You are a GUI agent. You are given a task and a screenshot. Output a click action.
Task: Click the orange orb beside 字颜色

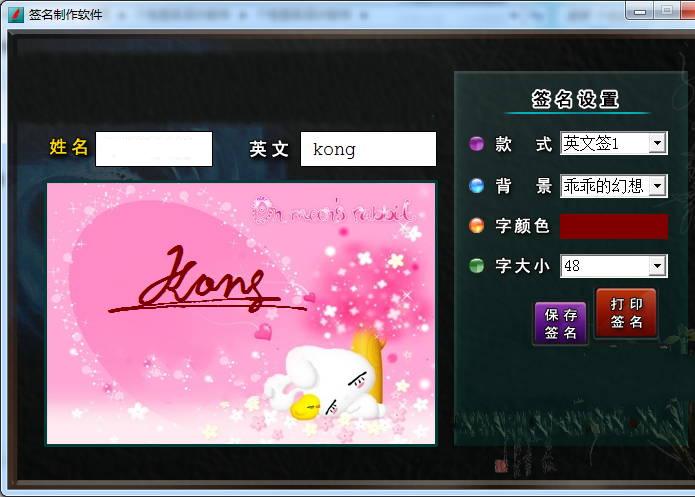pyautogui.click(x=477, y=226)
